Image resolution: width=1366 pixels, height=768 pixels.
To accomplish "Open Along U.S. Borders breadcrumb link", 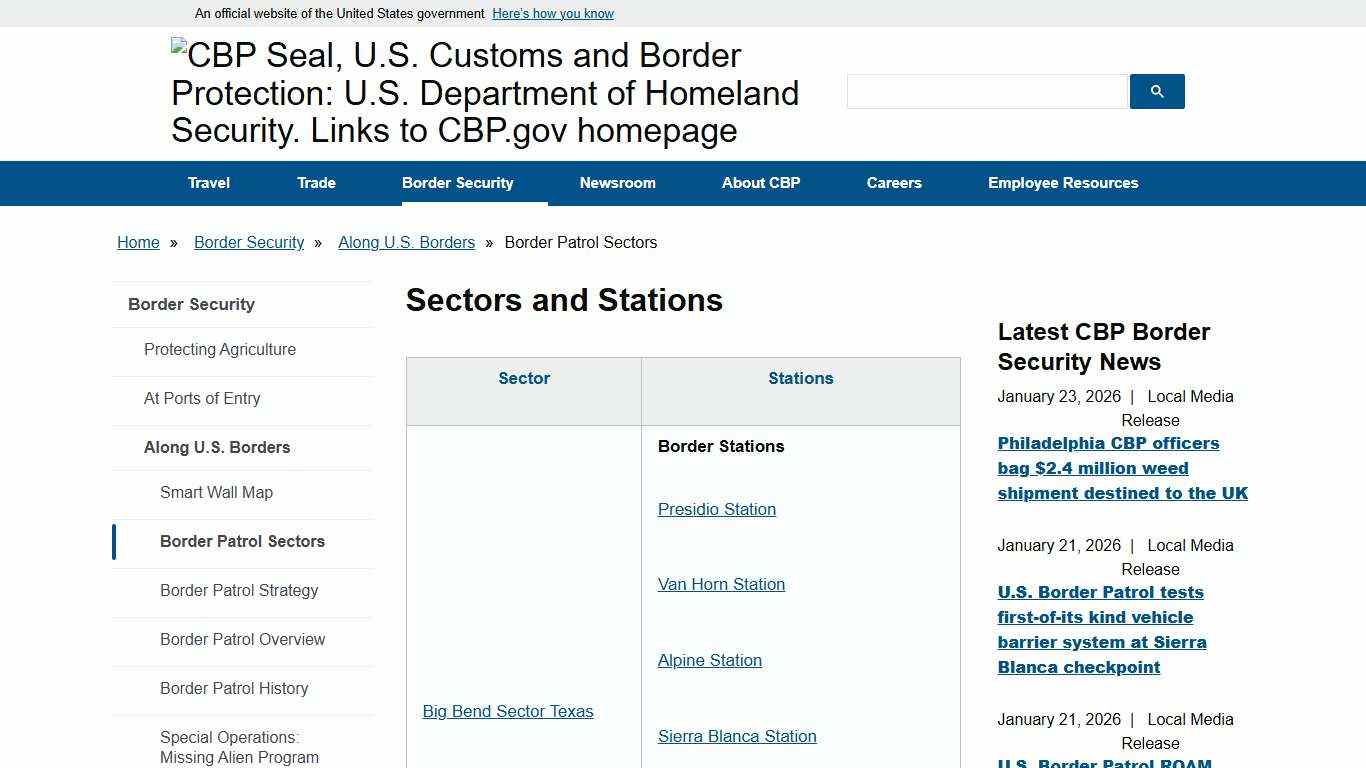I will 406,242.
